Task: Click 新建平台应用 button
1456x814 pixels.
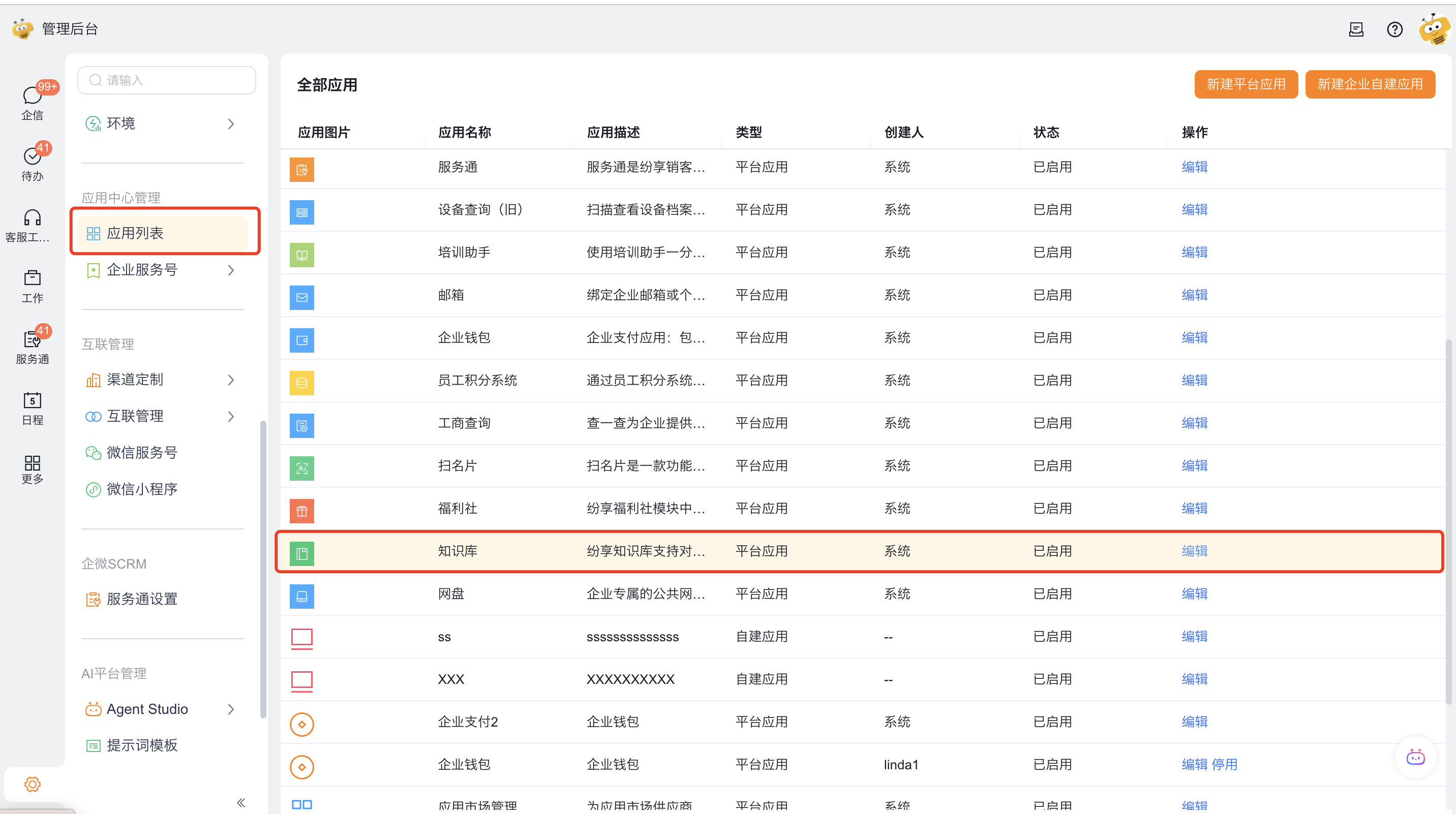Action: click(1246, 84)
